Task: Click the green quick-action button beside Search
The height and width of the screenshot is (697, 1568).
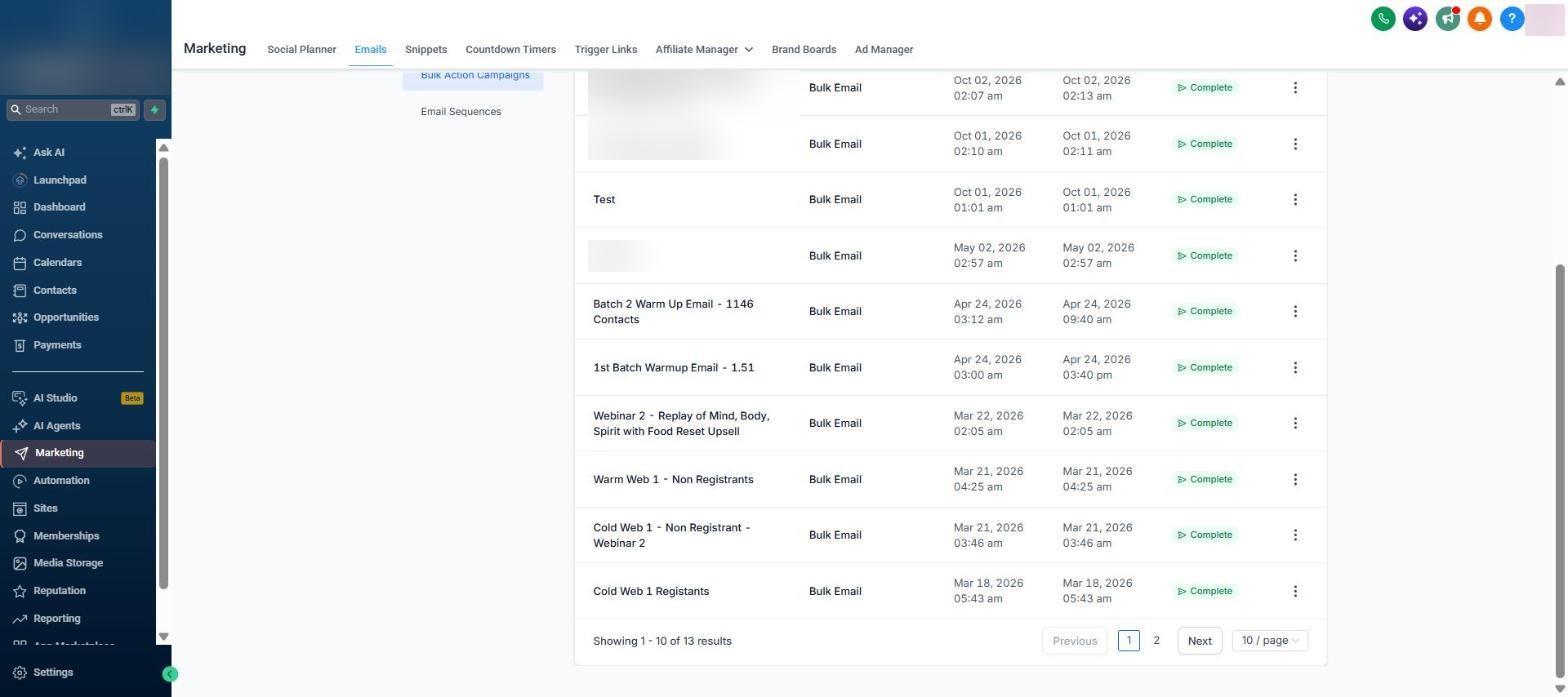Action: [155, 110]
